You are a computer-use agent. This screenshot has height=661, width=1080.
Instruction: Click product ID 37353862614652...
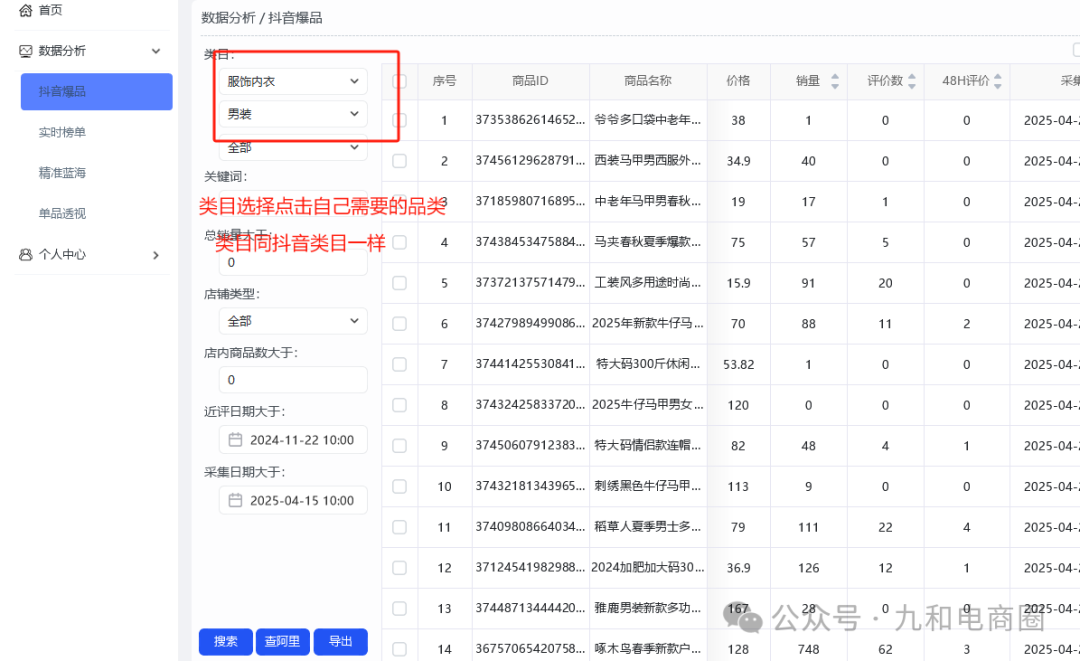[530, 120]
